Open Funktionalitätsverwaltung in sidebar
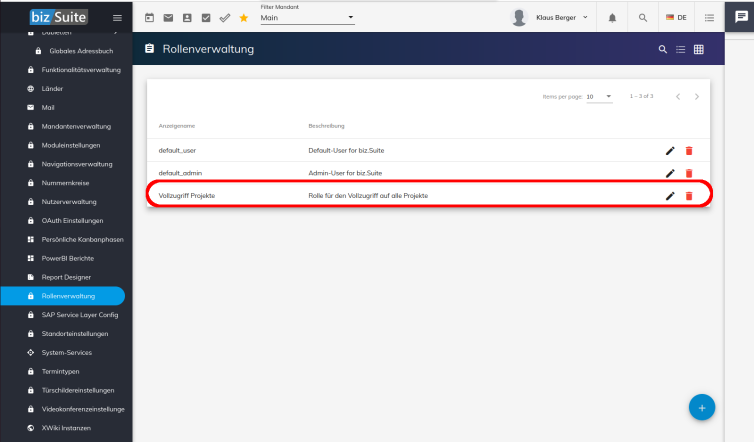The width and height of the screenshot is (754, 442). tap(81, 70)
